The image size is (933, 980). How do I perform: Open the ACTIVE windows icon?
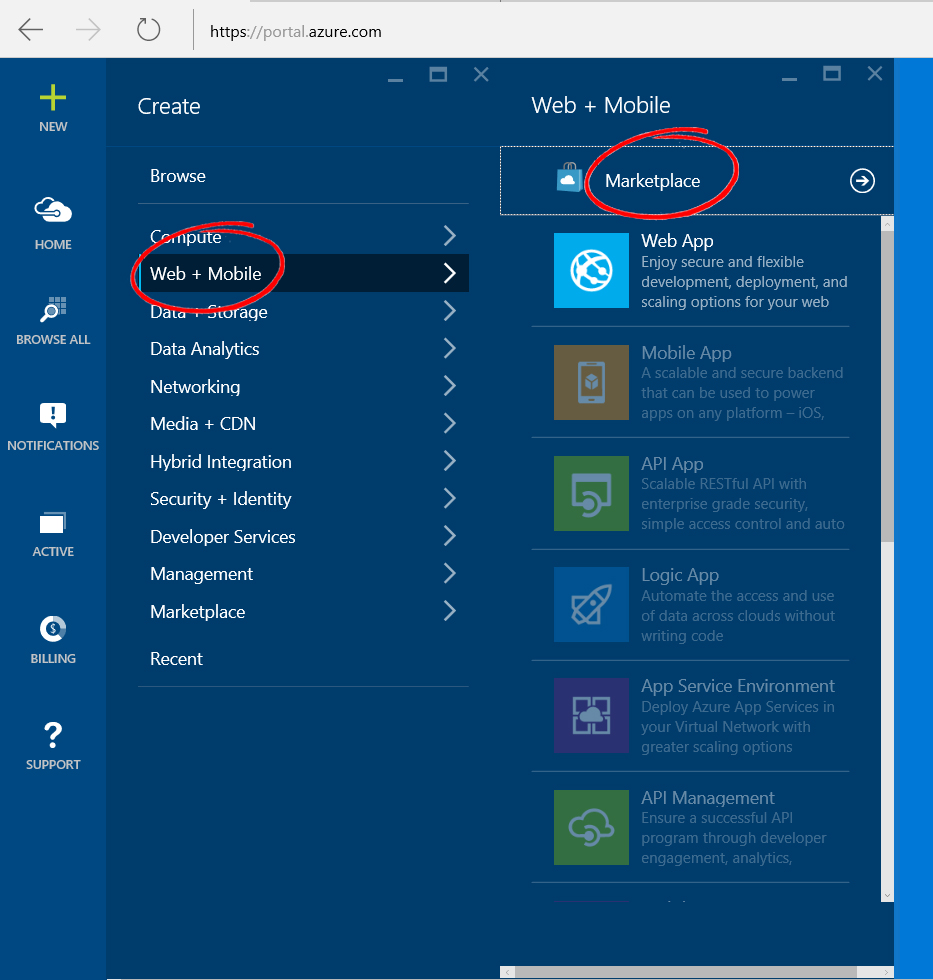[x=53, y=522]
